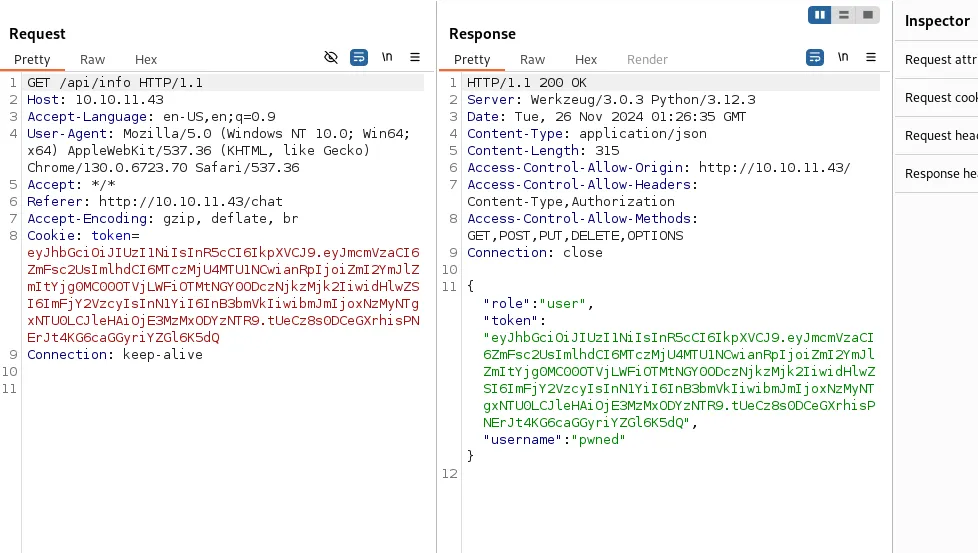
Task: Switch to Response Raw tab
Action: coord(533,60)
